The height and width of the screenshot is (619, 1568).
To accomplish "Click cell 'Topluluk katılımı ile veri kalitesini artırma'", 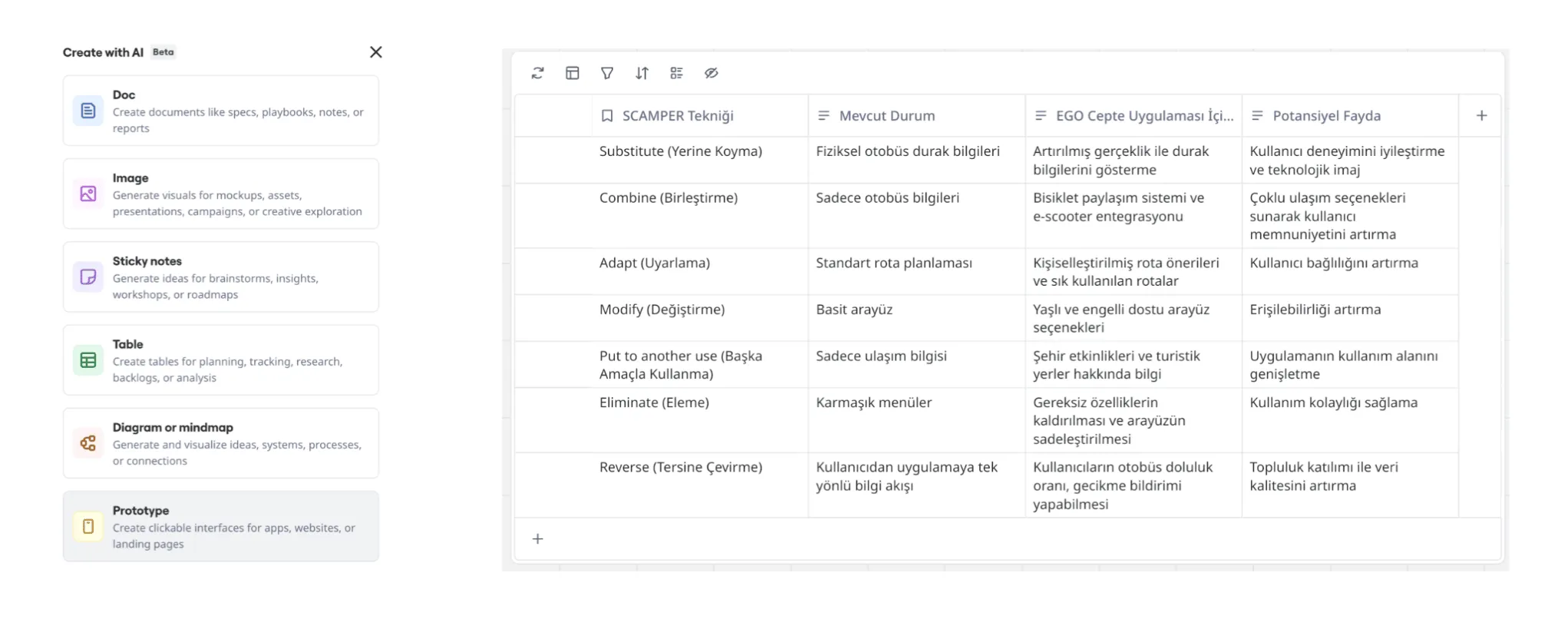I will tap(1350, 485).
